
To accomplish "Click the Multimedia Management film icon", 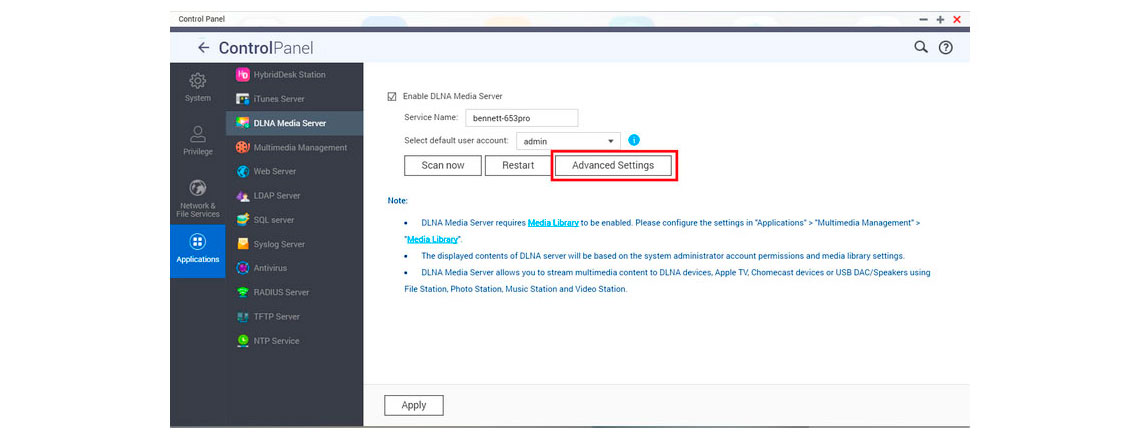I will click(243, 147).
